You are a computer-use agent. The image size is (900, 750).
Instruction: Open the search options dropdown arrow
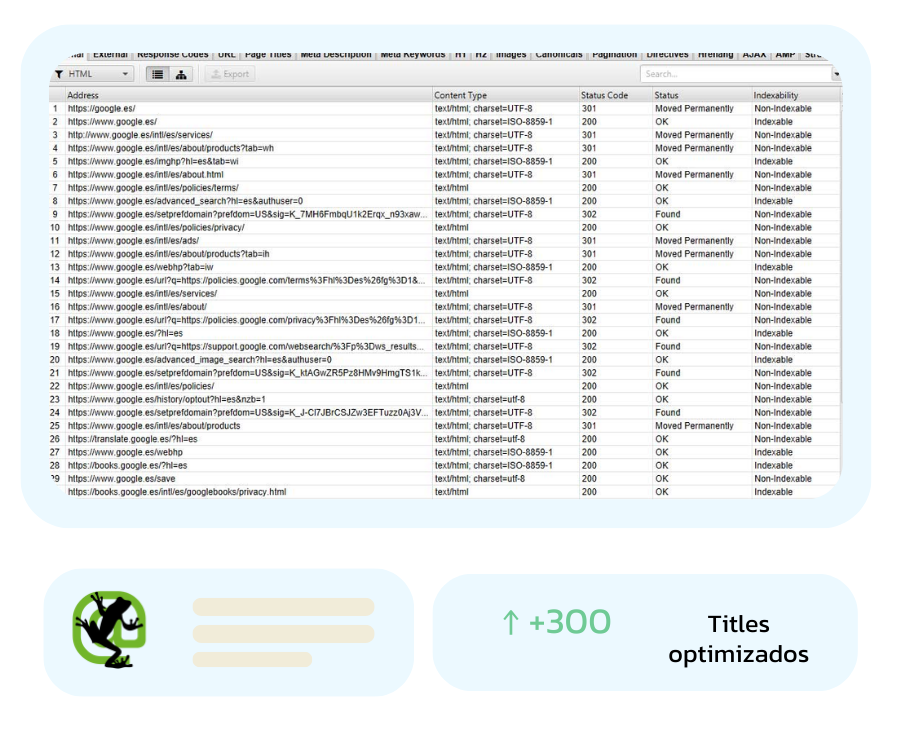coord(836,74)
